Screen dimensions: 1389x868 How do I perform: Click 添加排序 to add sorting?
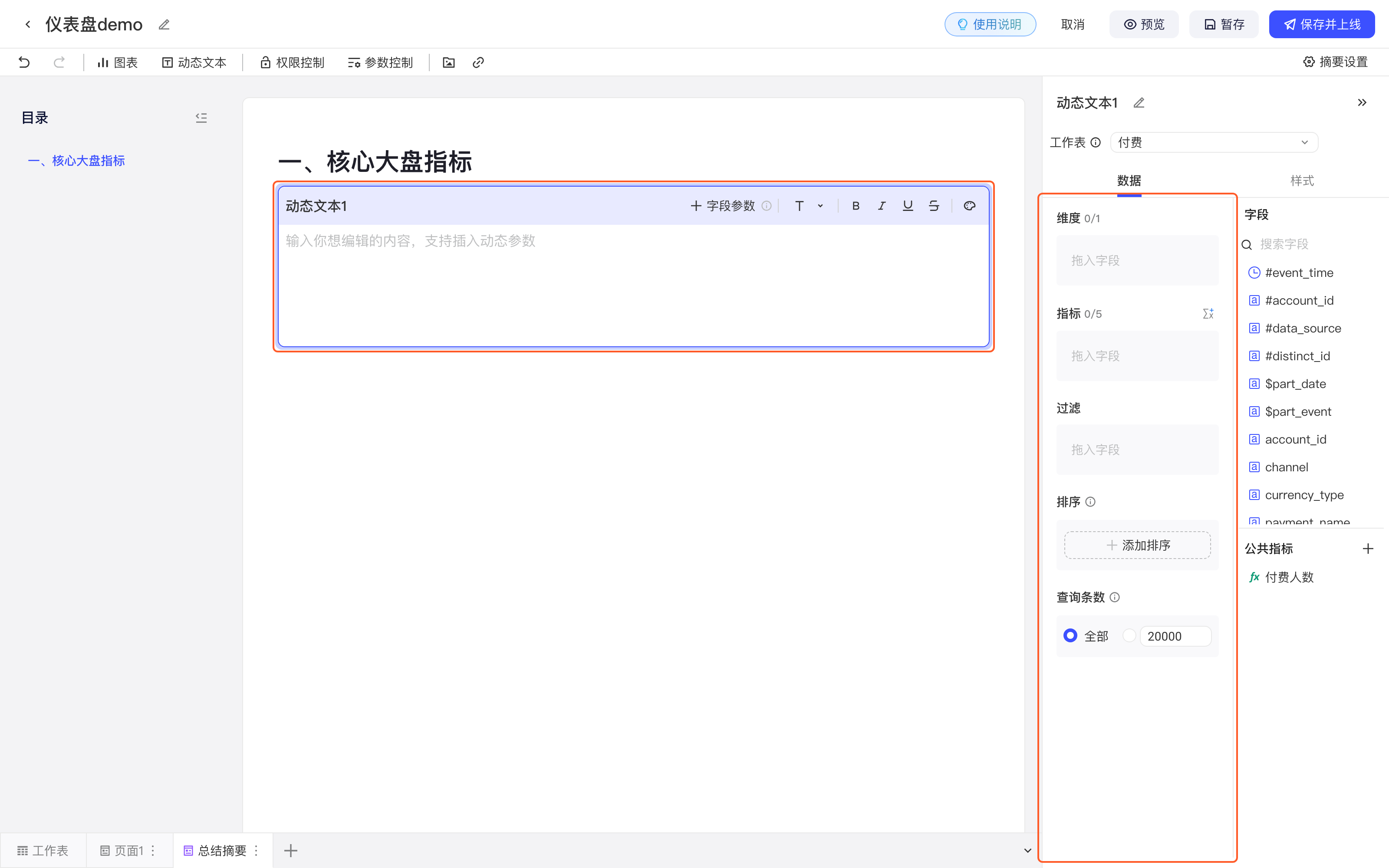click(x=1138, y=545)
